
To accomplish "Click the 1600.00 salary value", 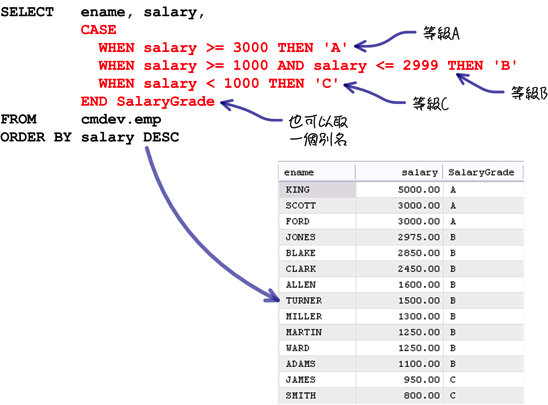I will (419, 285).
